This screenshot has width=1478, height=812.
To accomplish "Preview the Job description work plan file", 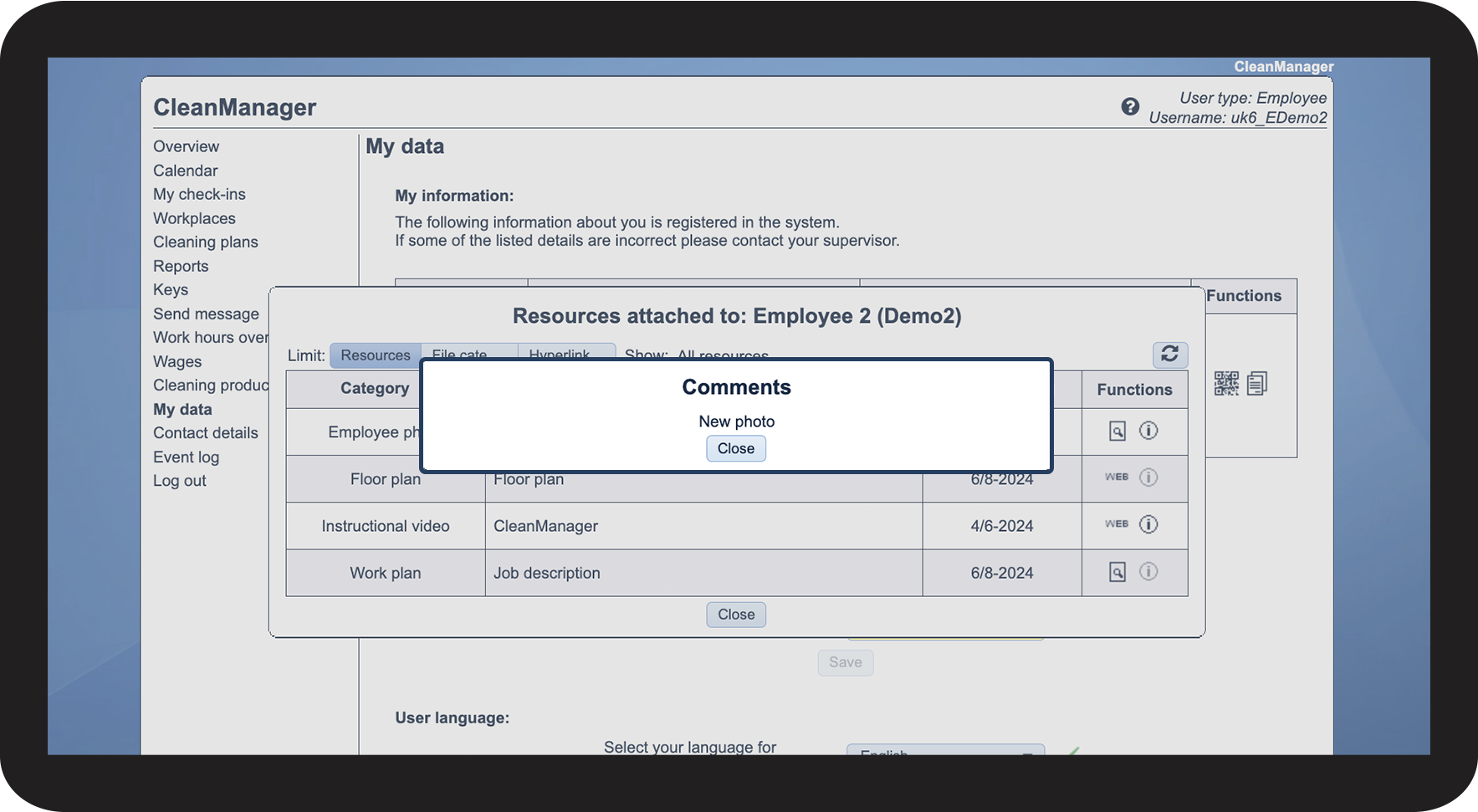I will coord(1117,572).
